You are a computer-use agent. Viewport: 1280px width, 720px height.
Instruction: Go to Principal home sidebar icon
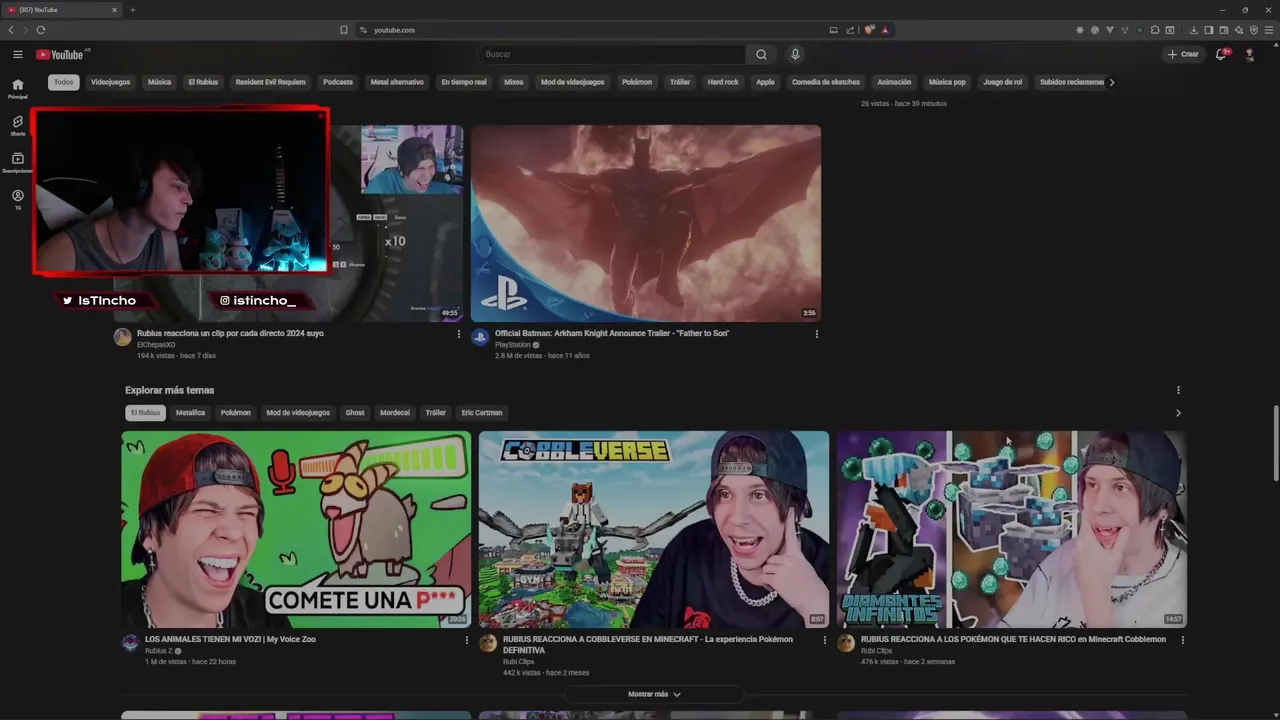point(17,88)
